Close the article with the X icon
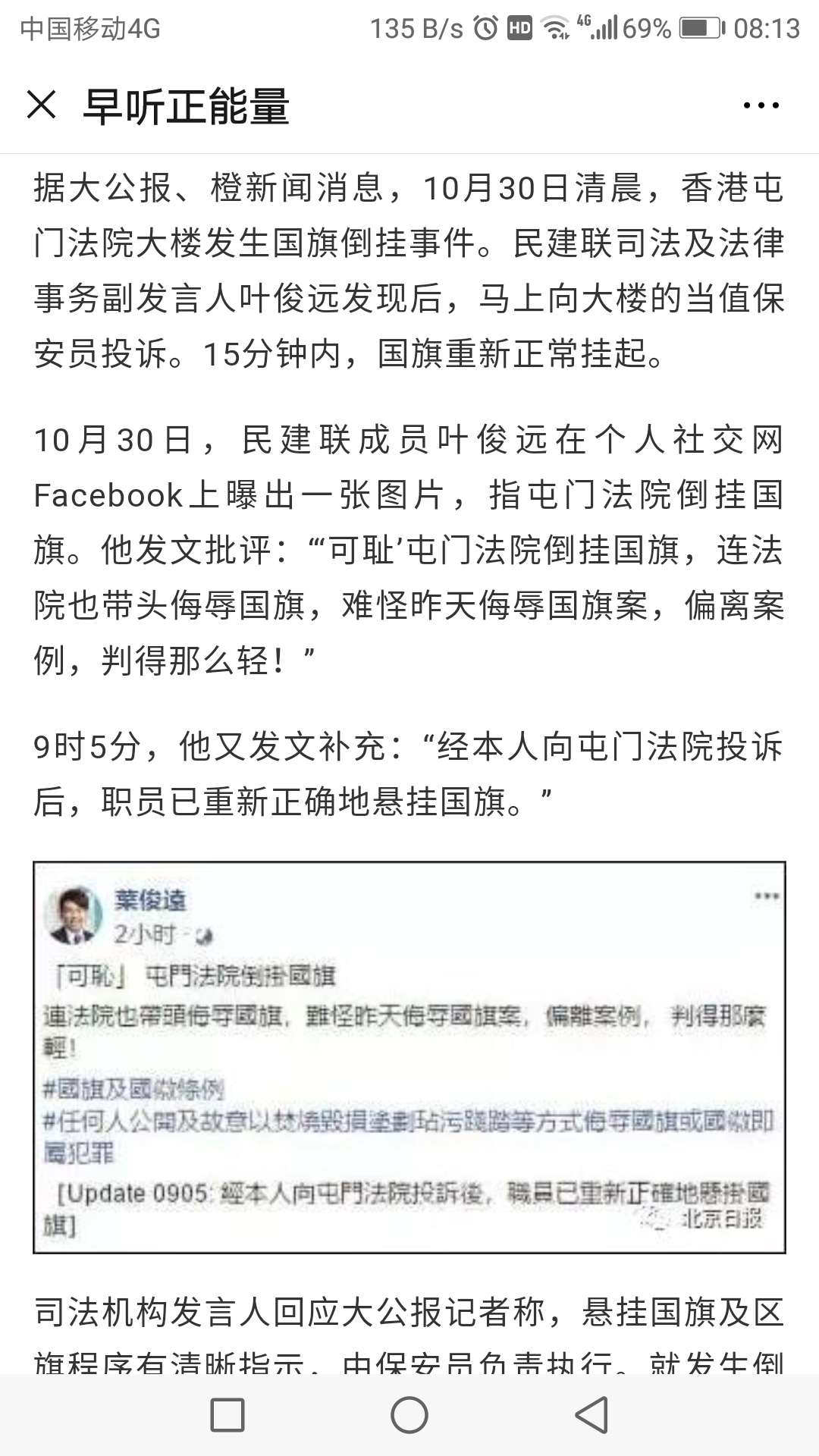819x1456 pixels. click(x=41, y=105)
